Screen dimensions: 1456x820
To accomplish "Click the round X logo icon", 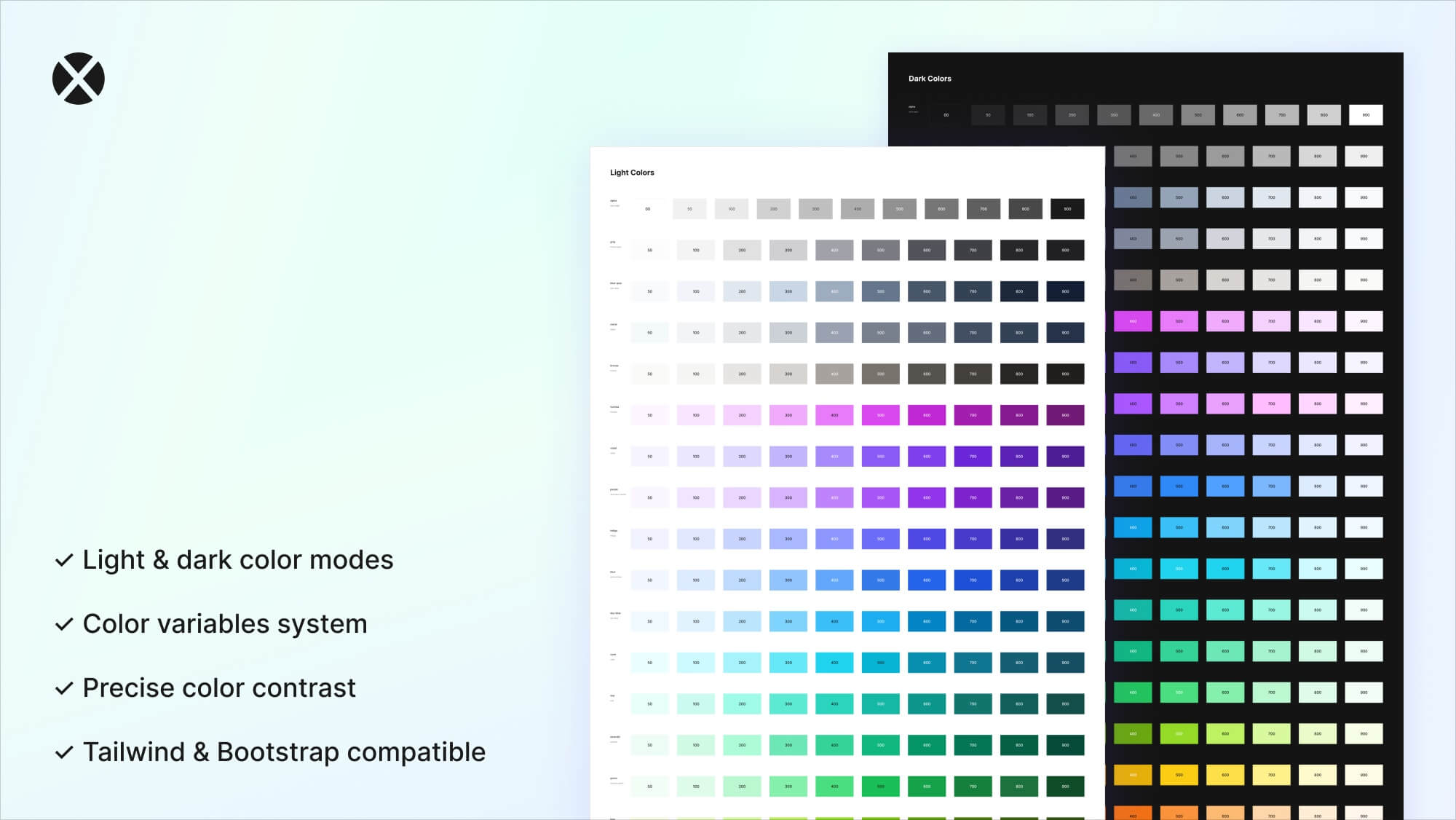I will point(79,79).
